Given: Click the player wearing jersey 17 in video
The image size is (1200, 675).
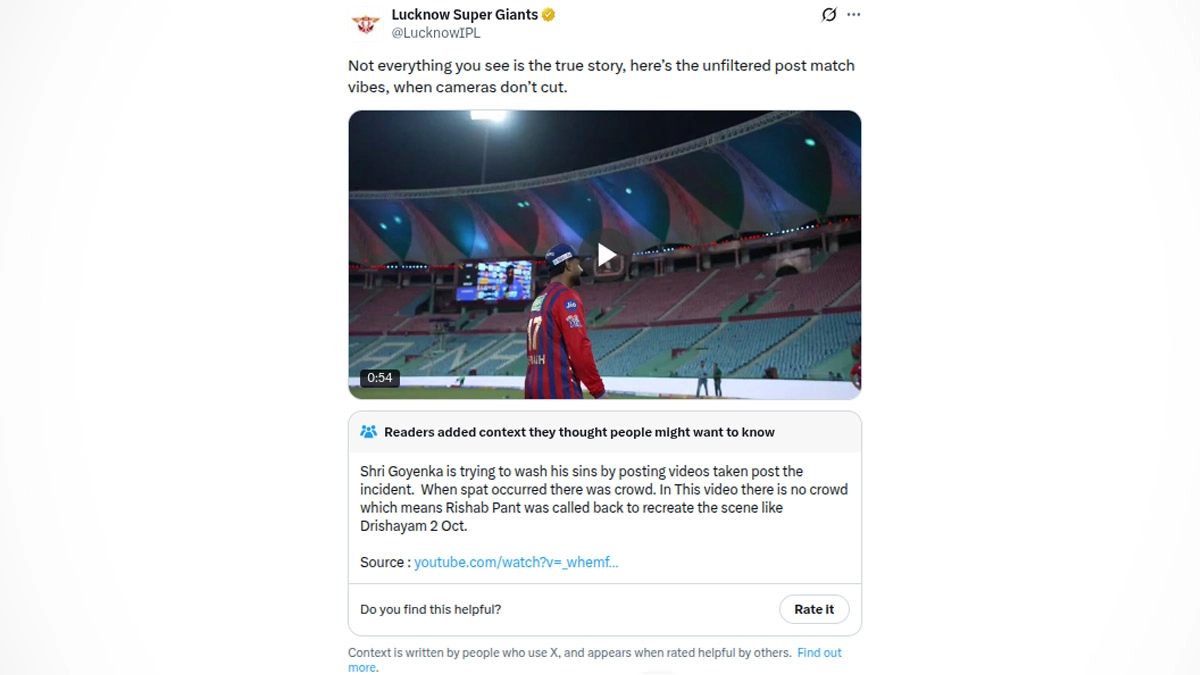Looking at the screenshot, I should 563,330.
